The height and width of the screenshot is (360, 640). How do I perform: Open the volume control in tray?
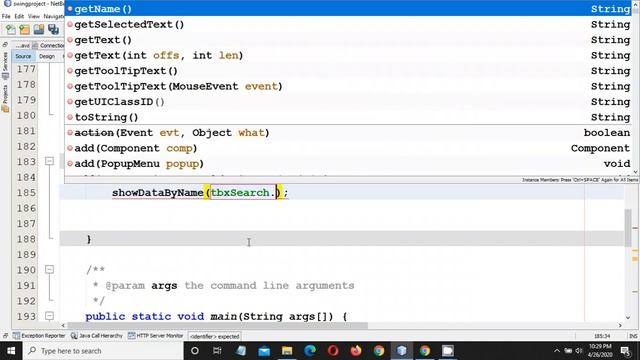point(579,351)
